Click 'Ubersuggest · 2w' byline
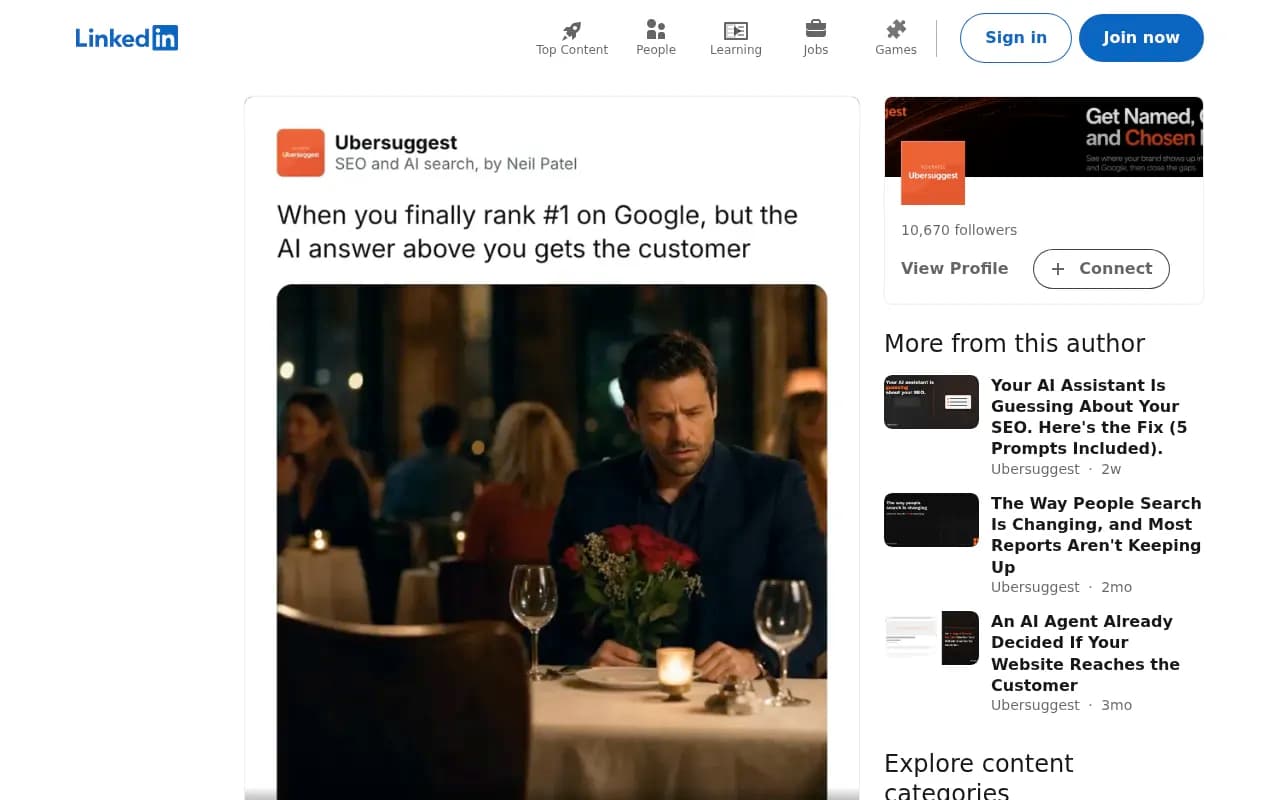Screen dimensions: 1280x800 tap(1056, 469)
